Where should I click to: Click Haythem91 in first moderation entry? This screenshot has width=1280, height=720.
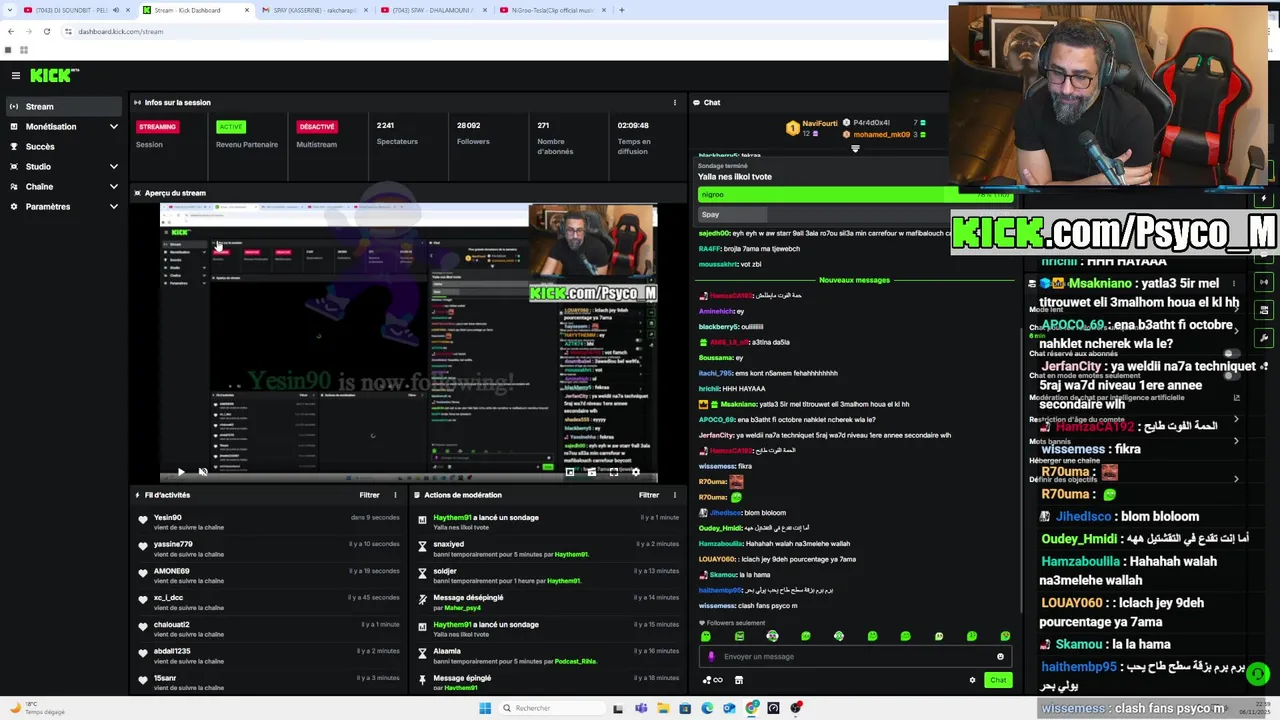pyautogui.click(x=452, y=518)
